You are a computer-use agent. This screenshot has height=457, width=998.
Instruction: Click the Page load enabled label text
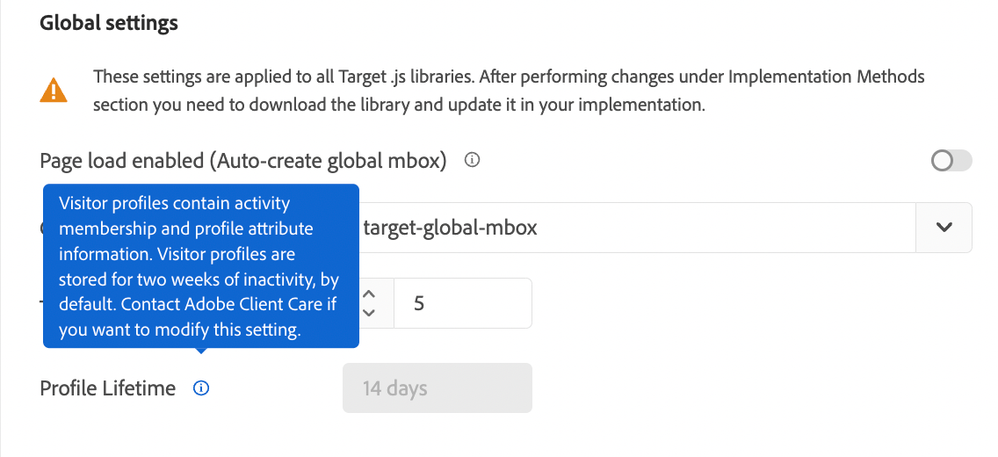tap(243, 160)
